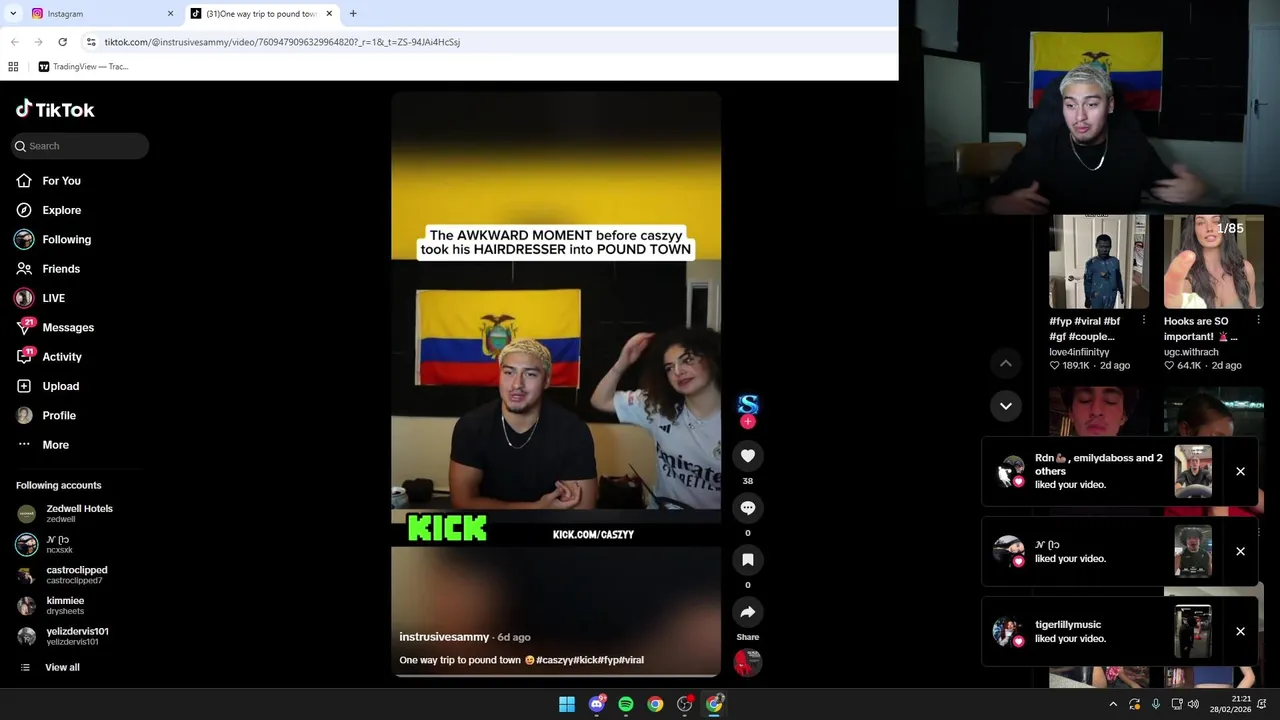The height and width of the screenshot is (720, 1280).
Task: Like the video with the heart icon
Action: coord(747,456)
